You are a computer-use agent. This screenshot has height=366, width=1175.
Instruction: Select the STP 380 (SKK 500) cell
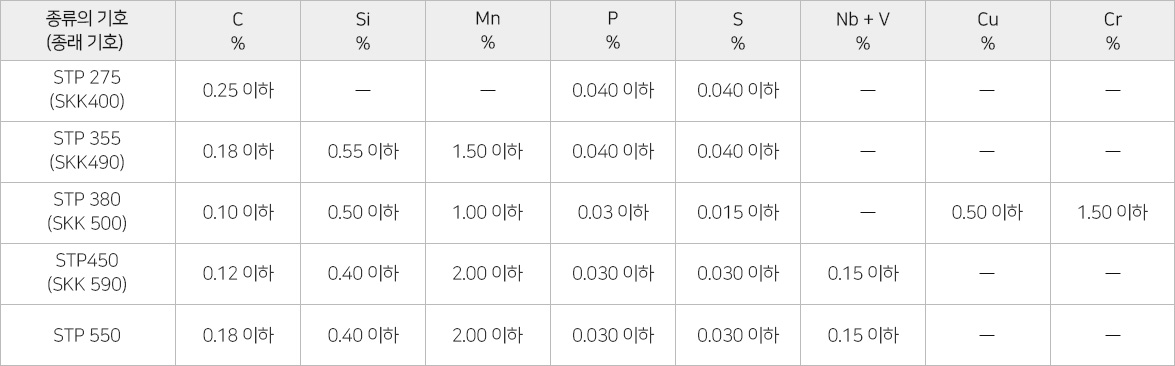click(88, 212)
